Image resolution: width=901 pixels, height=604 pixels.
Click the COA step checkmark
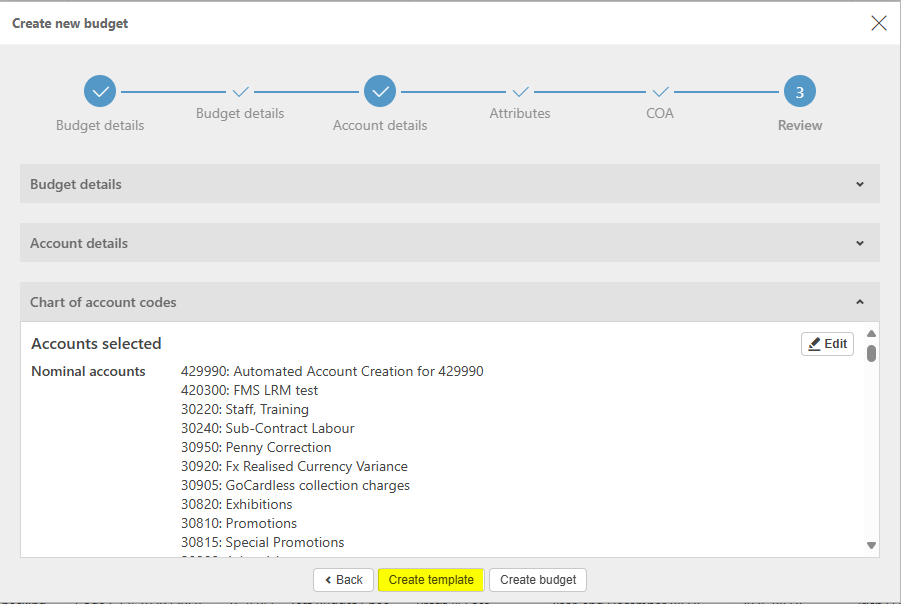point(660,92)
